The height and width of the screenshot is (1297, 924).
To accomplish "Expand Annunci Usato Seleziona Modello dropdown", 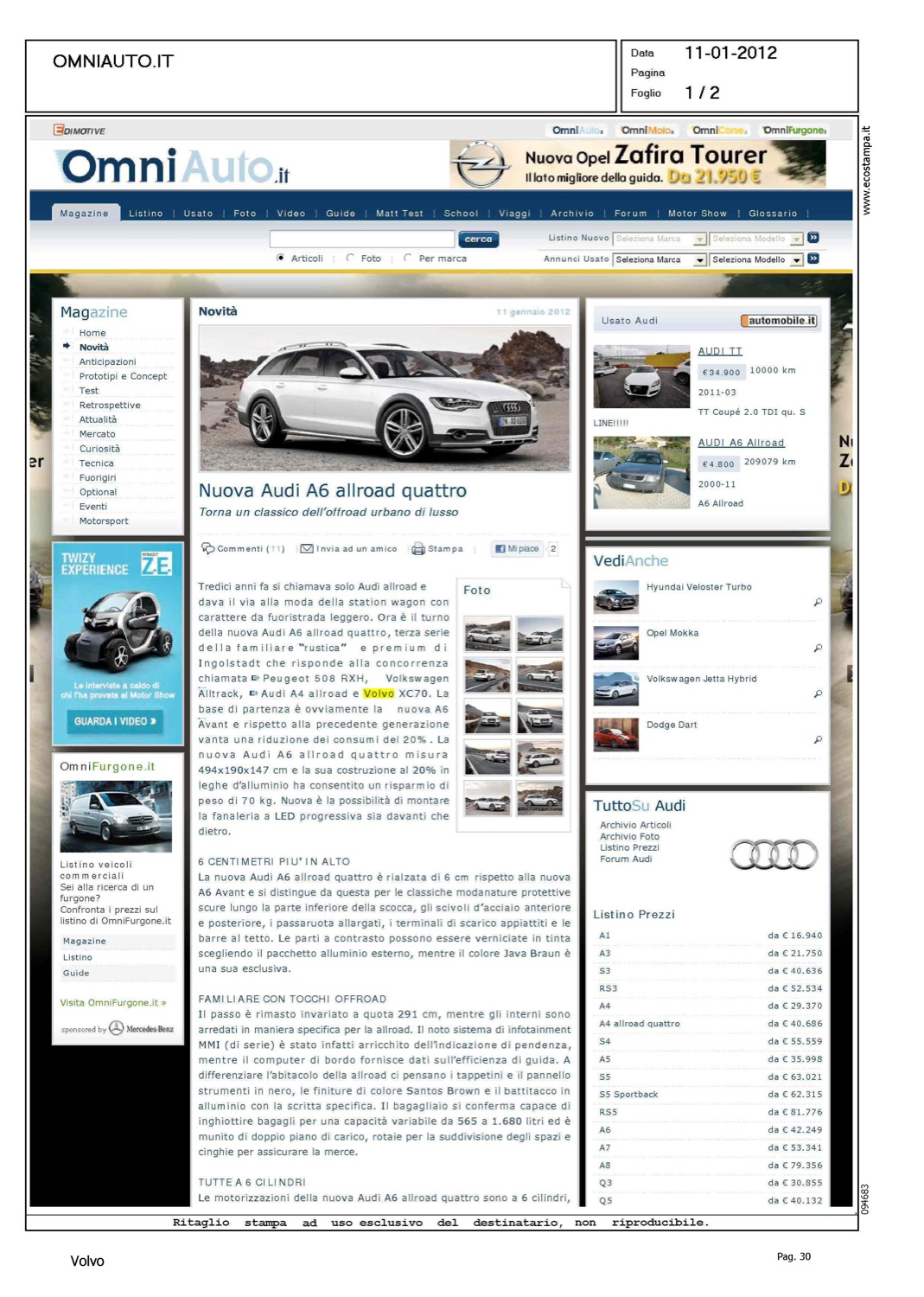I will [757, 259].
